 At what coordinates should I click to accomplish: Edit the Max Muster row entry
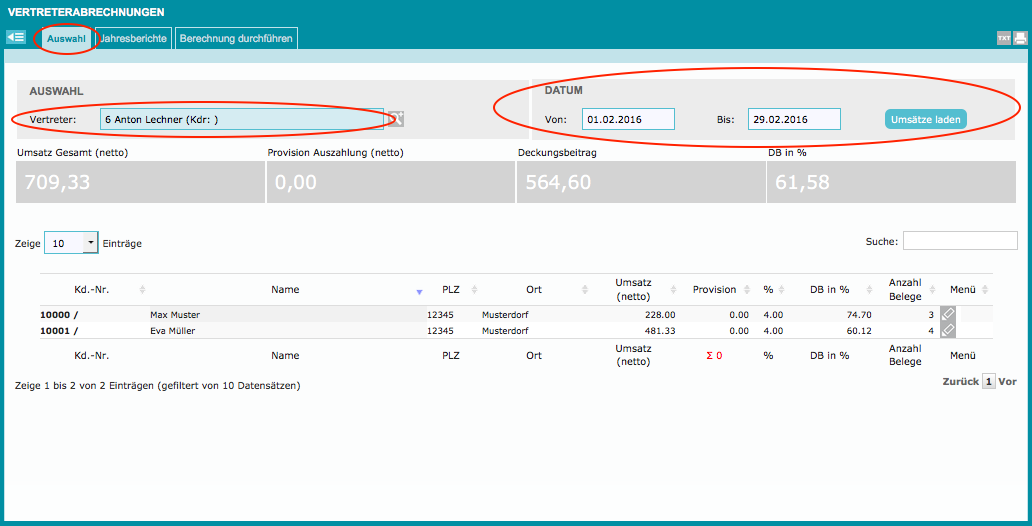948,314
